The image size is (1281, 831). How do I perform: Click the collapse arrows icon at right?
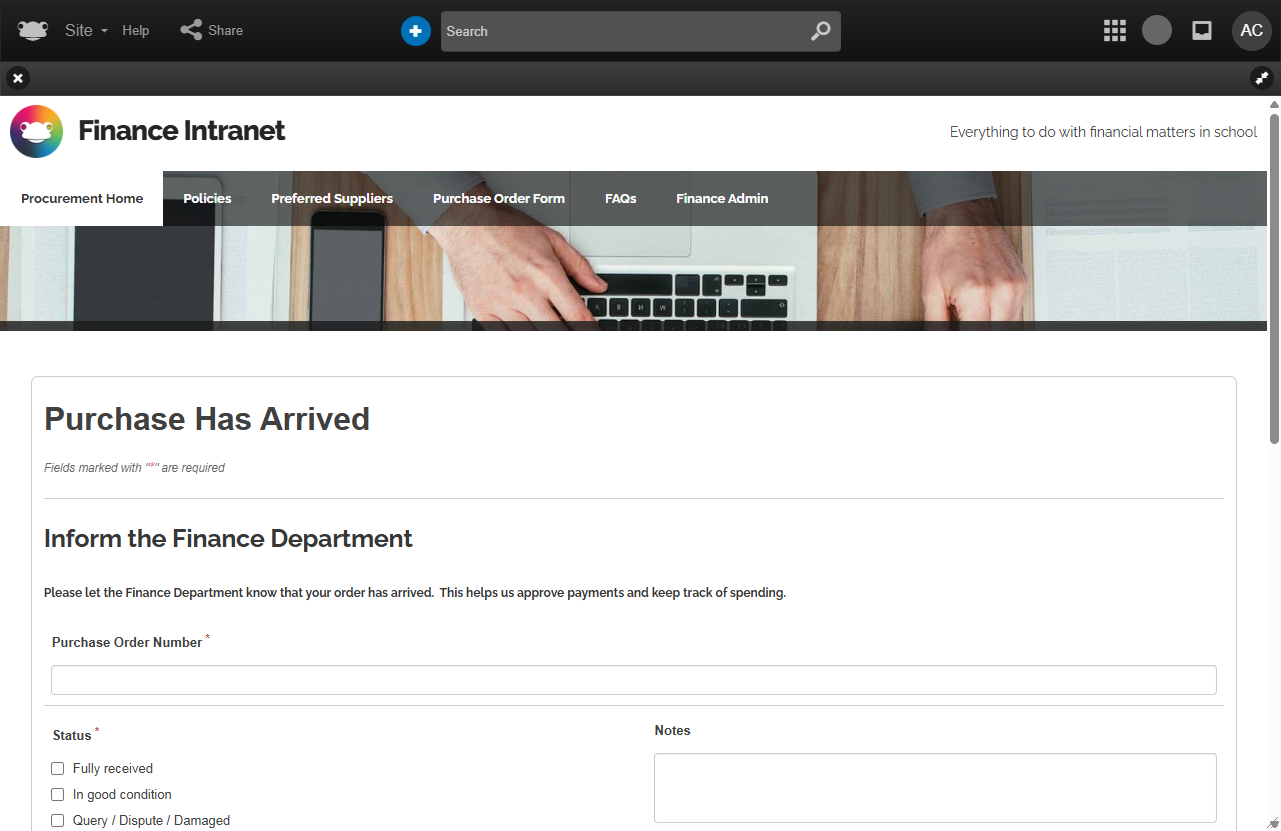click(x=1262, y=78)
